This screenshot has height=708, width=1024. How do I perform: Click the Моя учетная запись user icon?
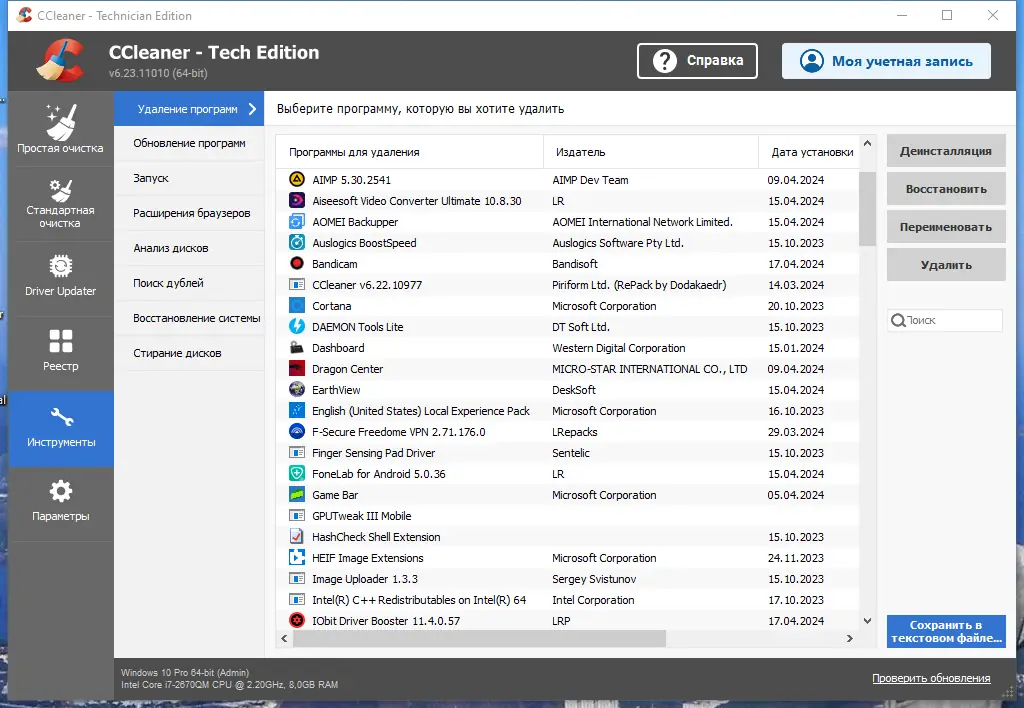[811, 60]
